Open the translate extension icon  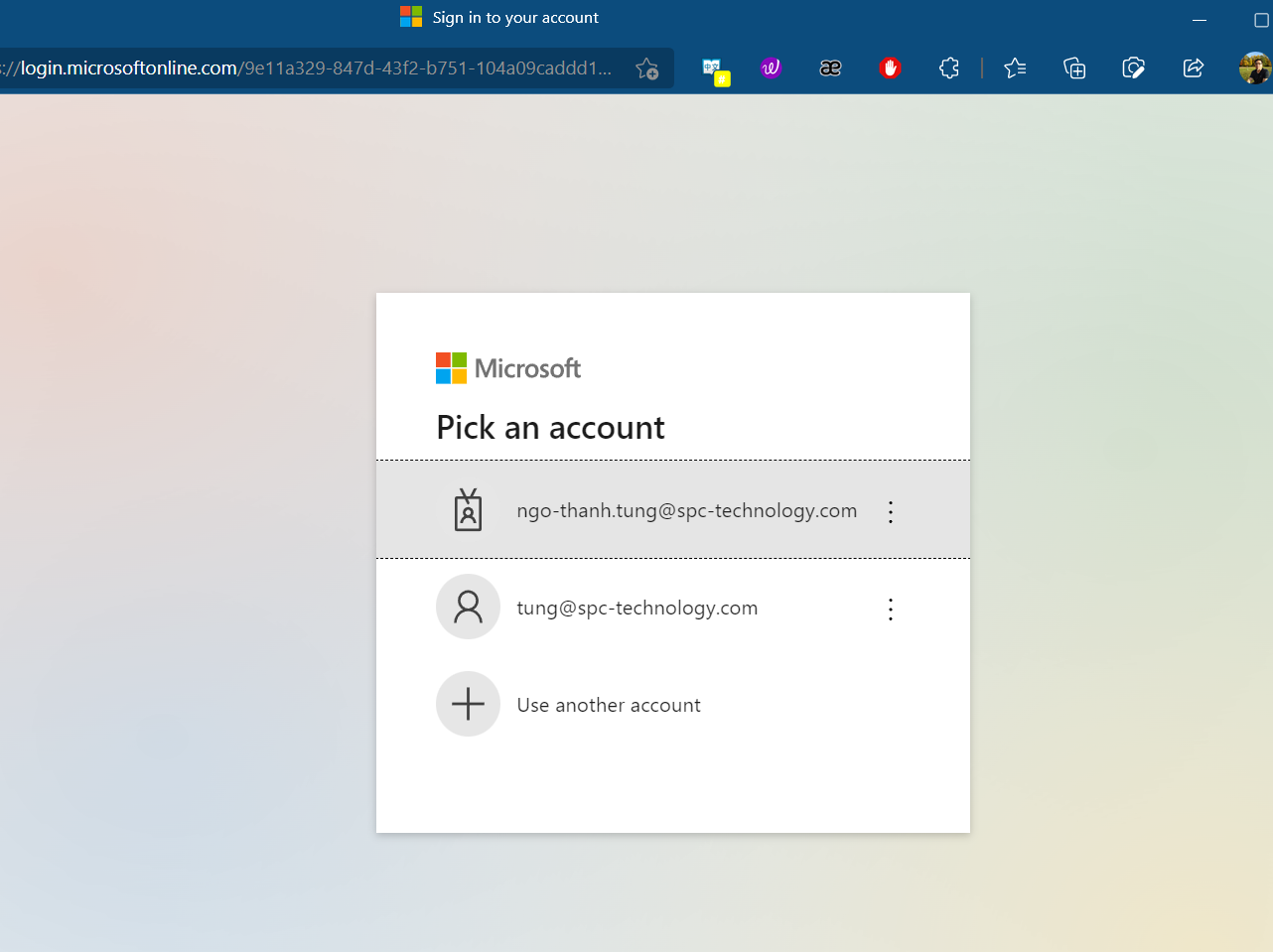pos(715,69)
